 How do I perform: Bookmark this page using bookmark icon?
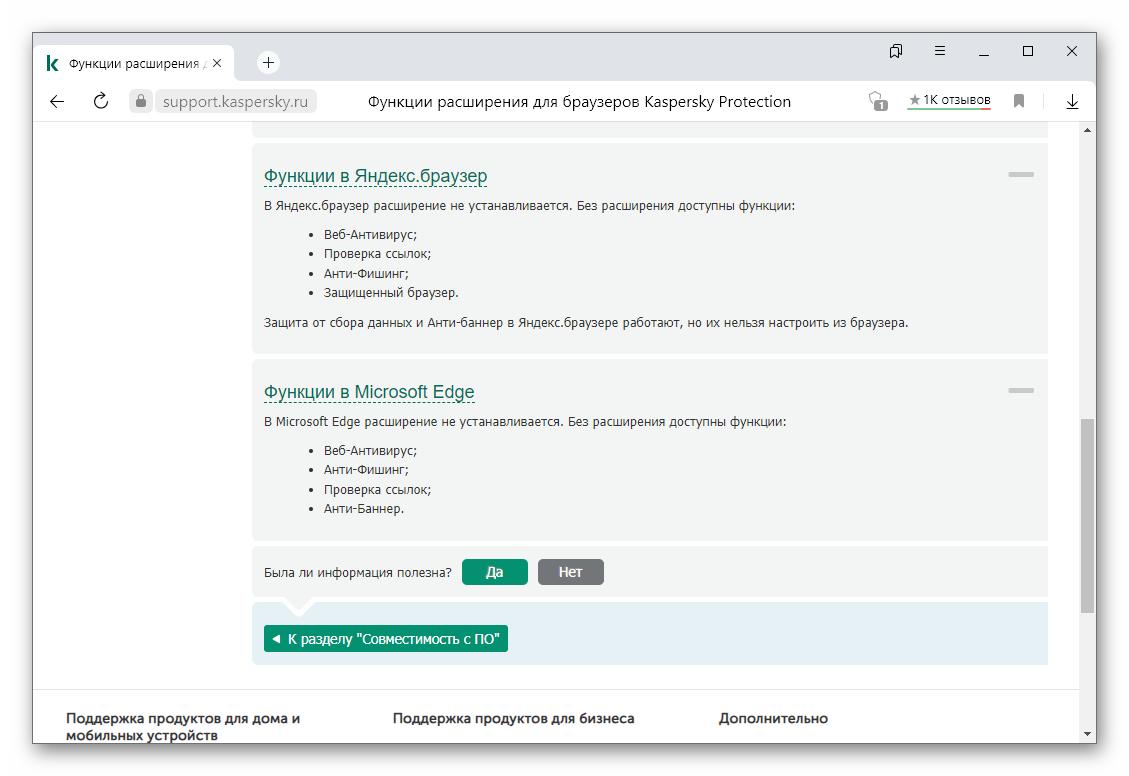1018,101
